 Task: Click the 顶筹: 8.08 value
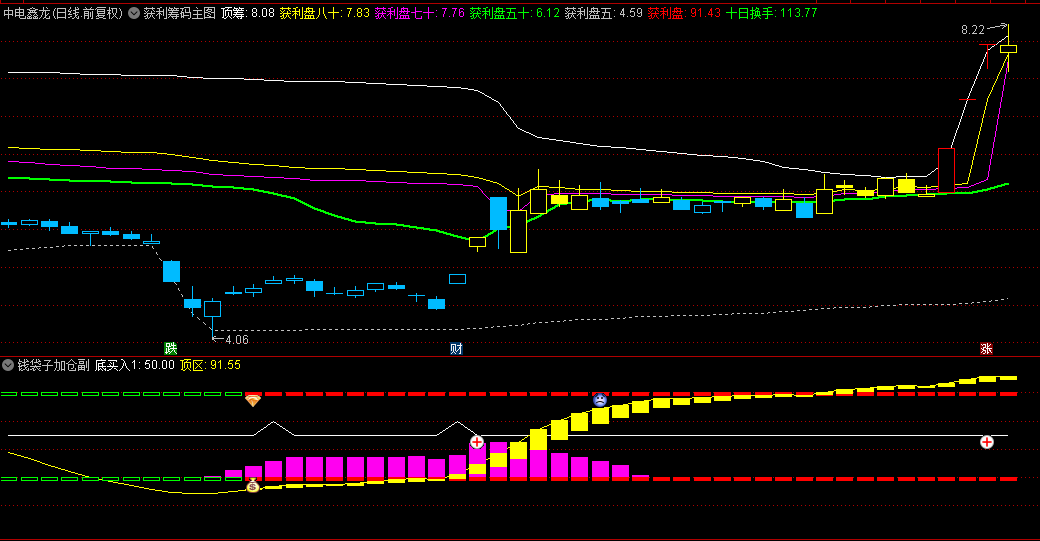[x=247, y=13]
